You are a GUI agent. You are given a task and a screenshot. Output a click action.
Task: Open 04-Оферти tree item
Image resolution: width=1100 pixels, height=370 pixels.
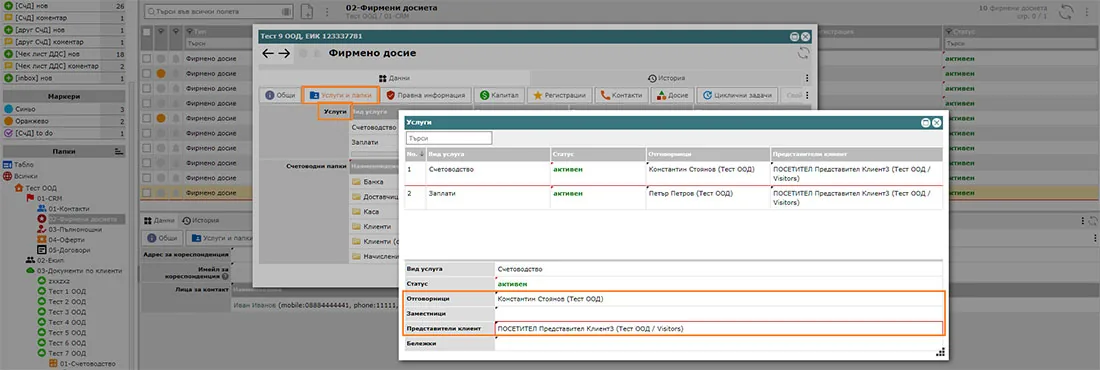(60, 239)
